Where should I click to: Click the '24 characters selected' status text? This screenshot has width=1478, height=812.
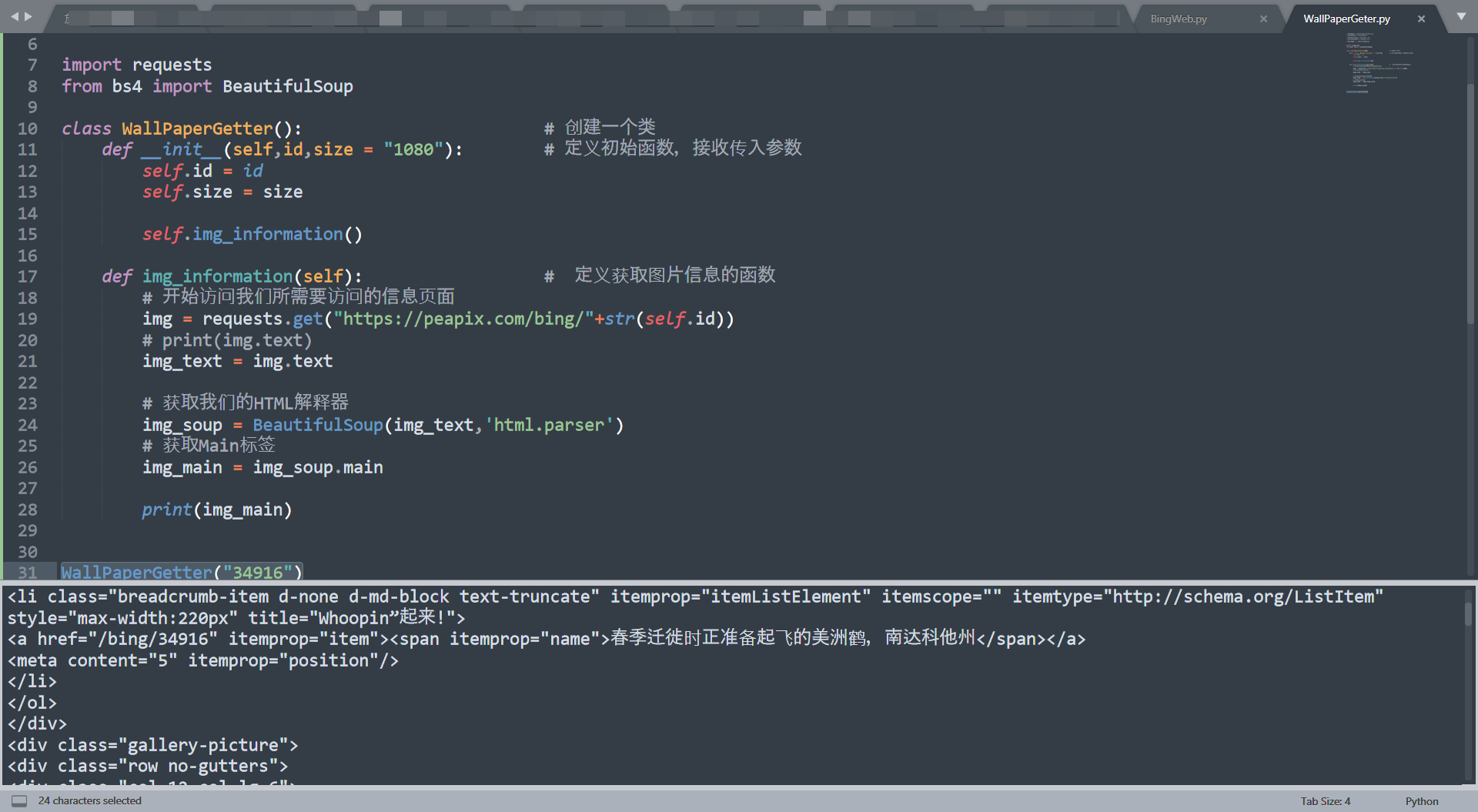click(89, 800)
